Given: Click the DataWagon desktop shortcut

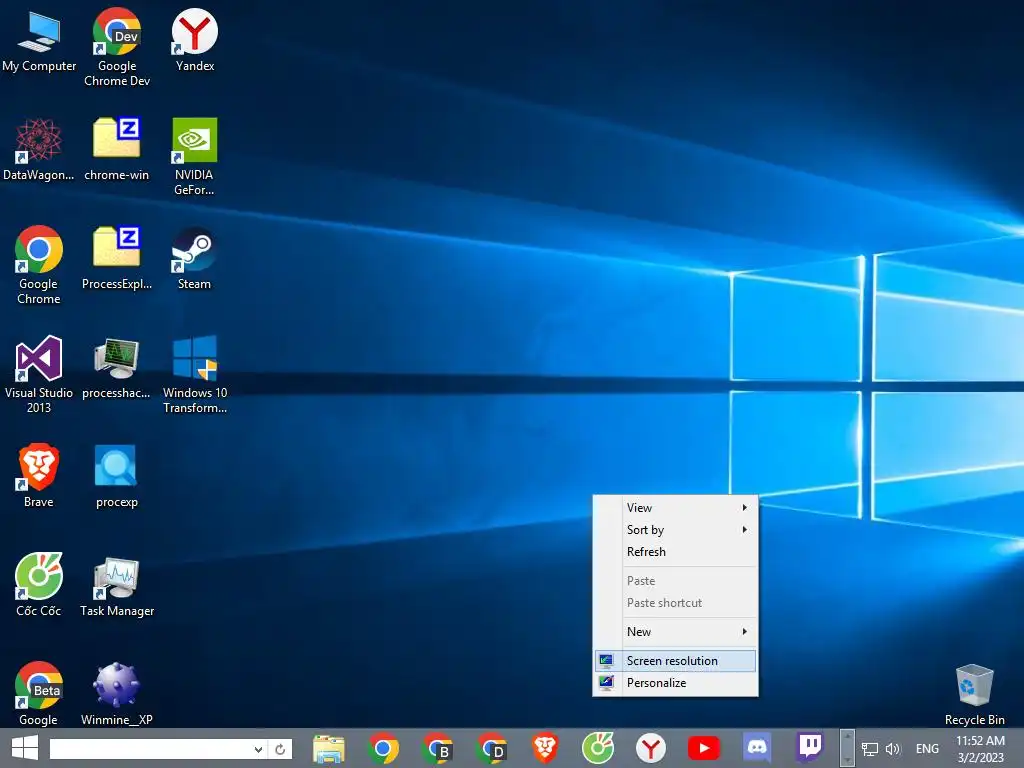Looking at the screenshot, I should pyautogui.click(x=39, y=150).
